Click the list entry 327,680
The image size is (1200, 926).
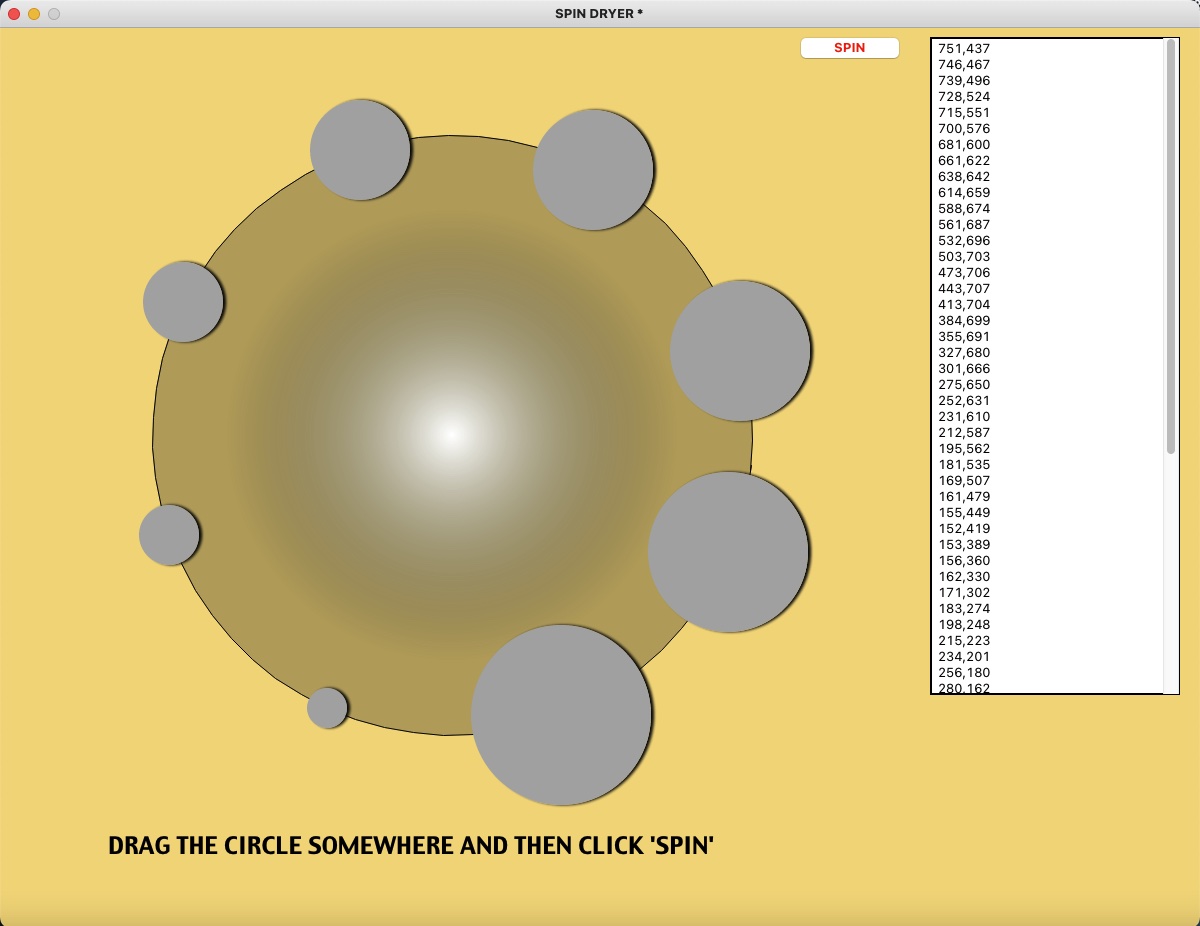point(964,352)
